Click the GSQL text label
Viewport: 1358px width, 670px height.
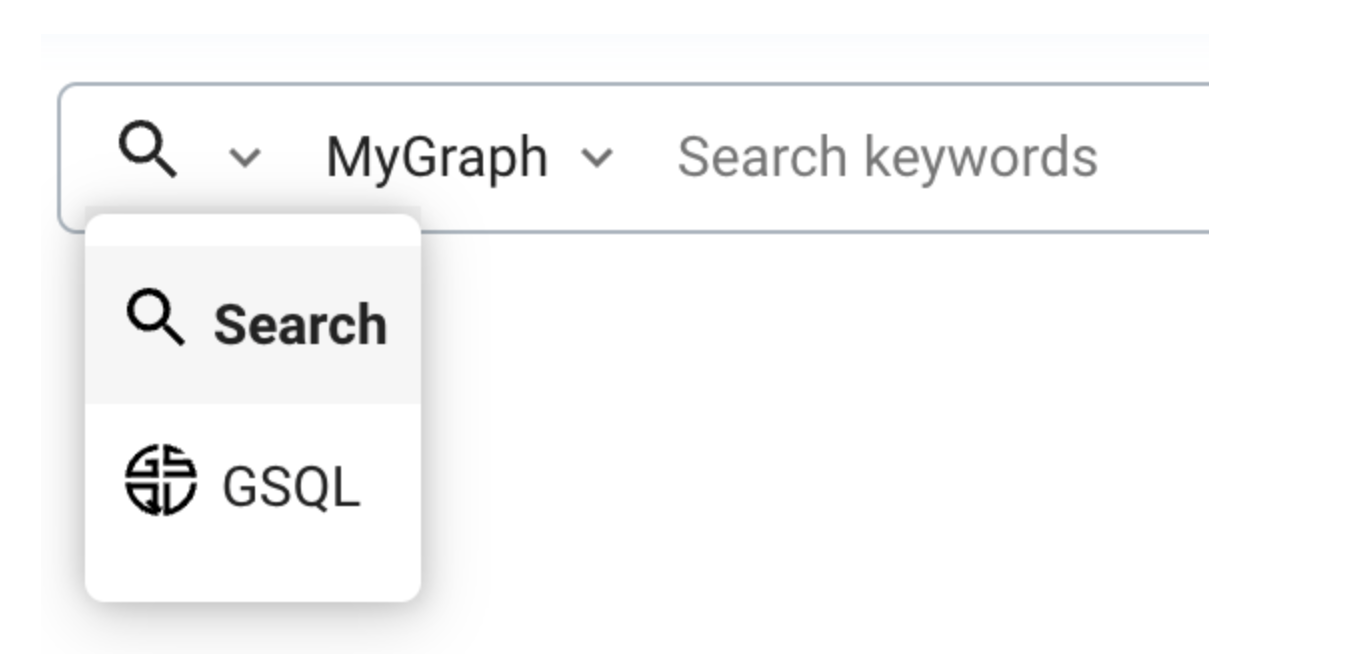coord(290,487)
